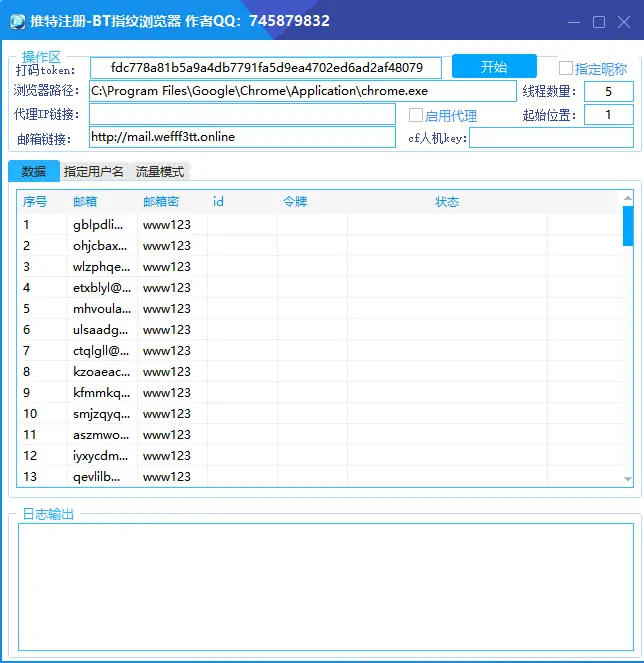Click the app icon in title bar
Viewport: 644px width, 663px height.
[x=17, y=21]
